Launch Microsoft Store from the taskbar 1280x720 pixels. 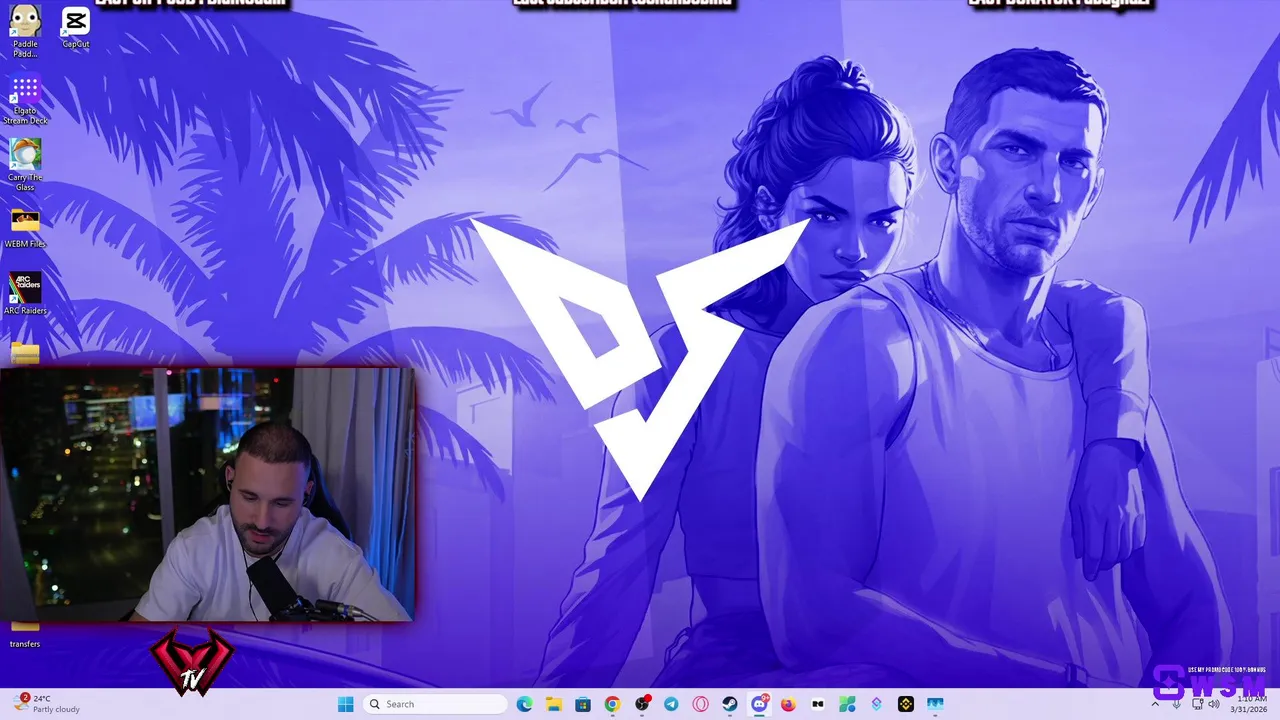[583, 704]
